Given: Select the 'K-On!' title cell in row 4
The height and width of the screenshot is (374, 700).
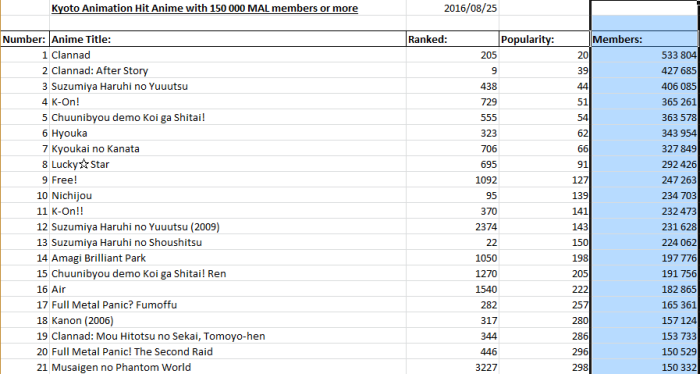Looking at the screenshot, I should click(x=228, y=102).
